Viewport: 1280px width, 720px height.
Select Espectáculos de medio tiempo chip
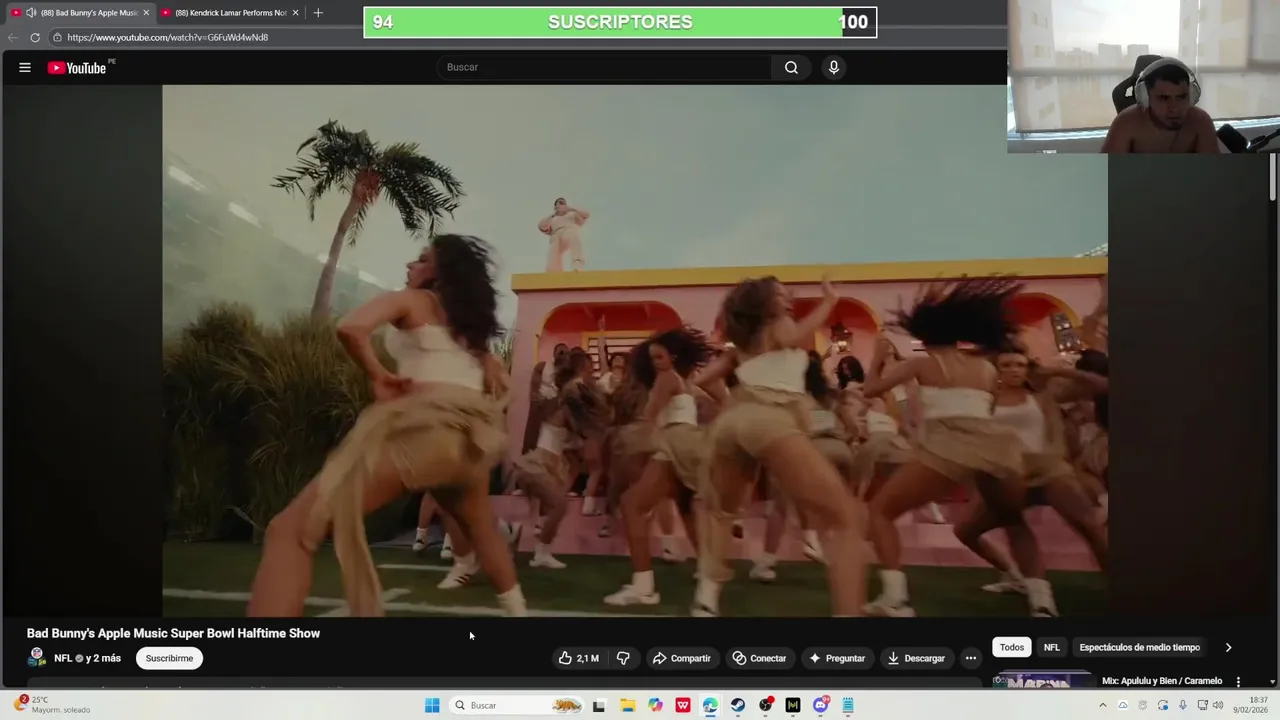coord(1139,647)
